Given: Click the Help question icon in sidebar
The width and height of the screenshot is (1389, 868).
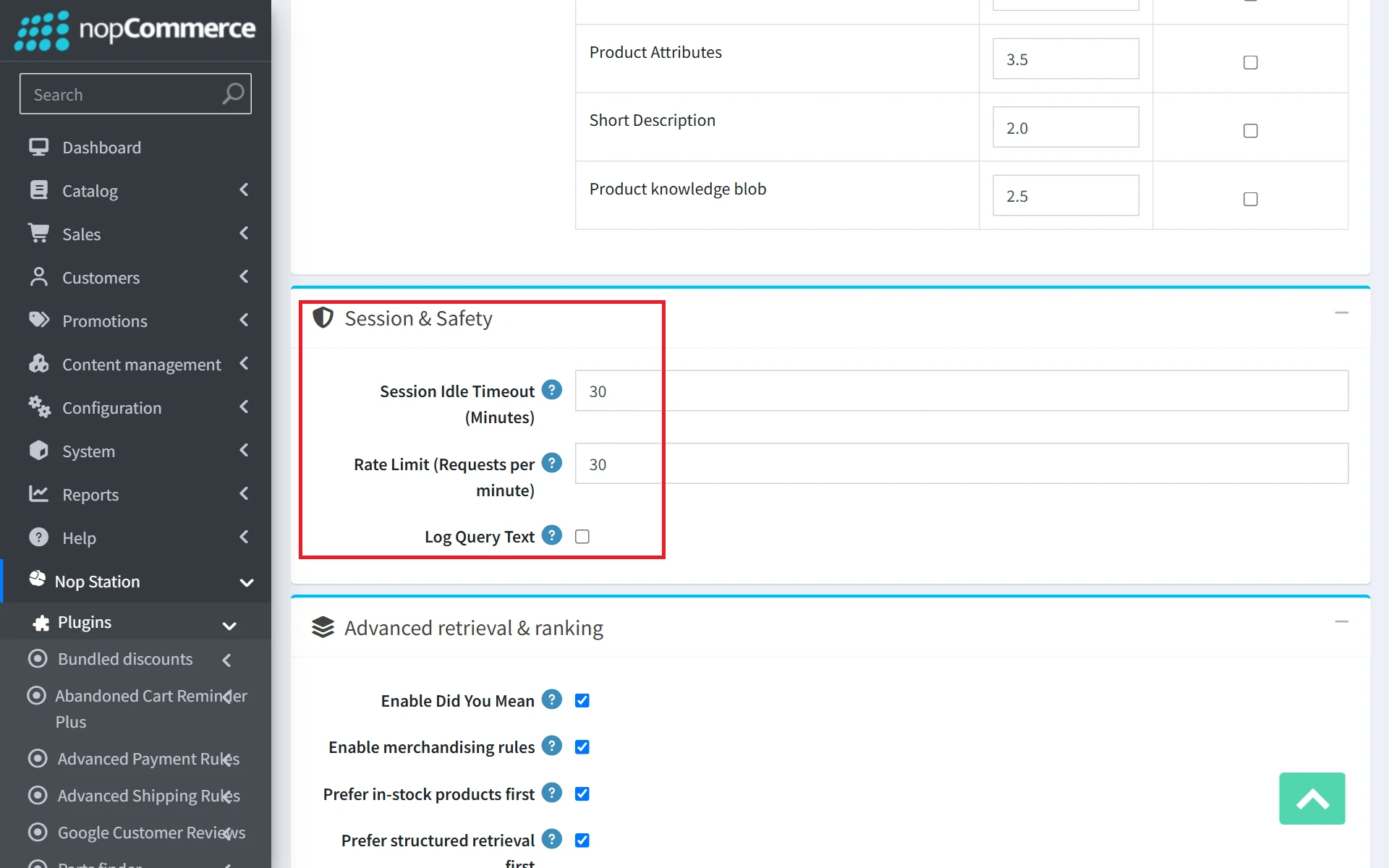Looking at the screenshot, I should 38,537.
